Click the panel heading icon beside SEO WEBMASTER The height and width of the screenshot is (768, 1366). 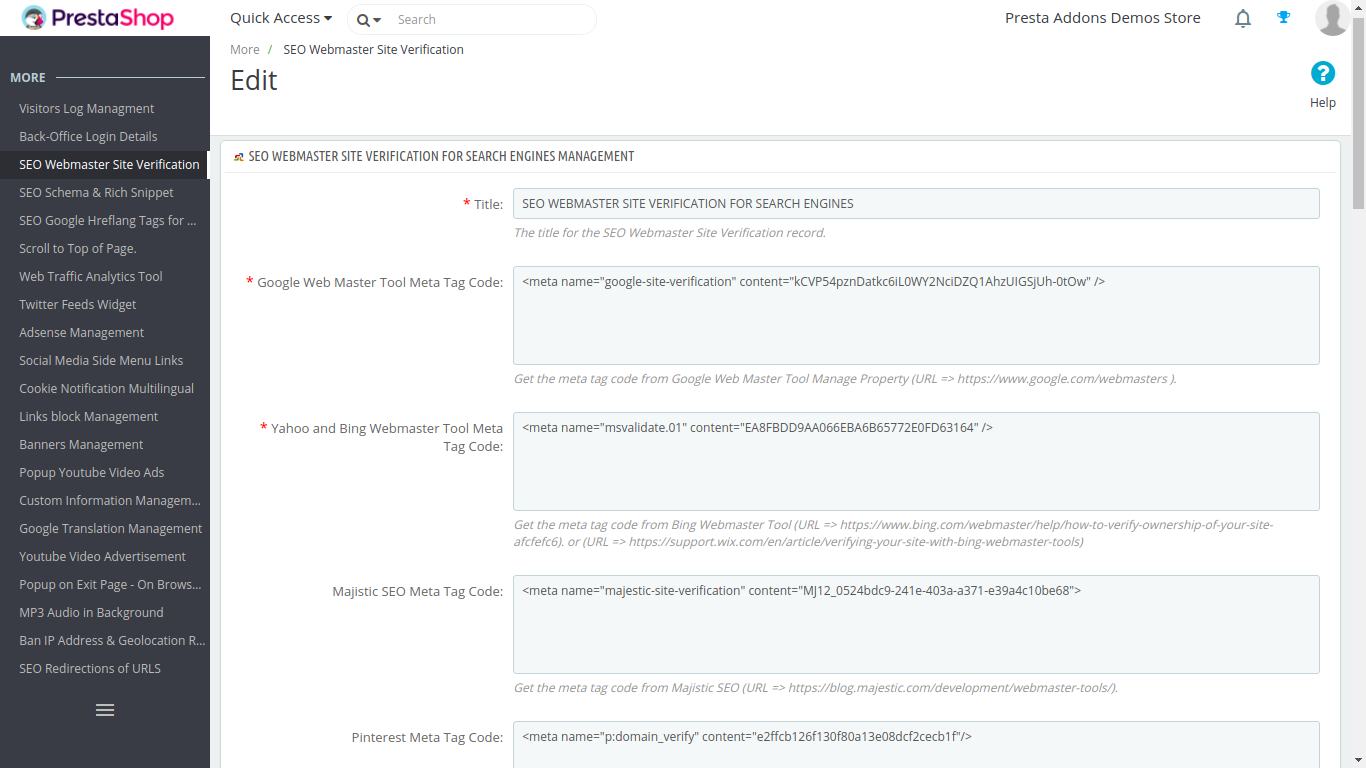click(x=238, y=157)
